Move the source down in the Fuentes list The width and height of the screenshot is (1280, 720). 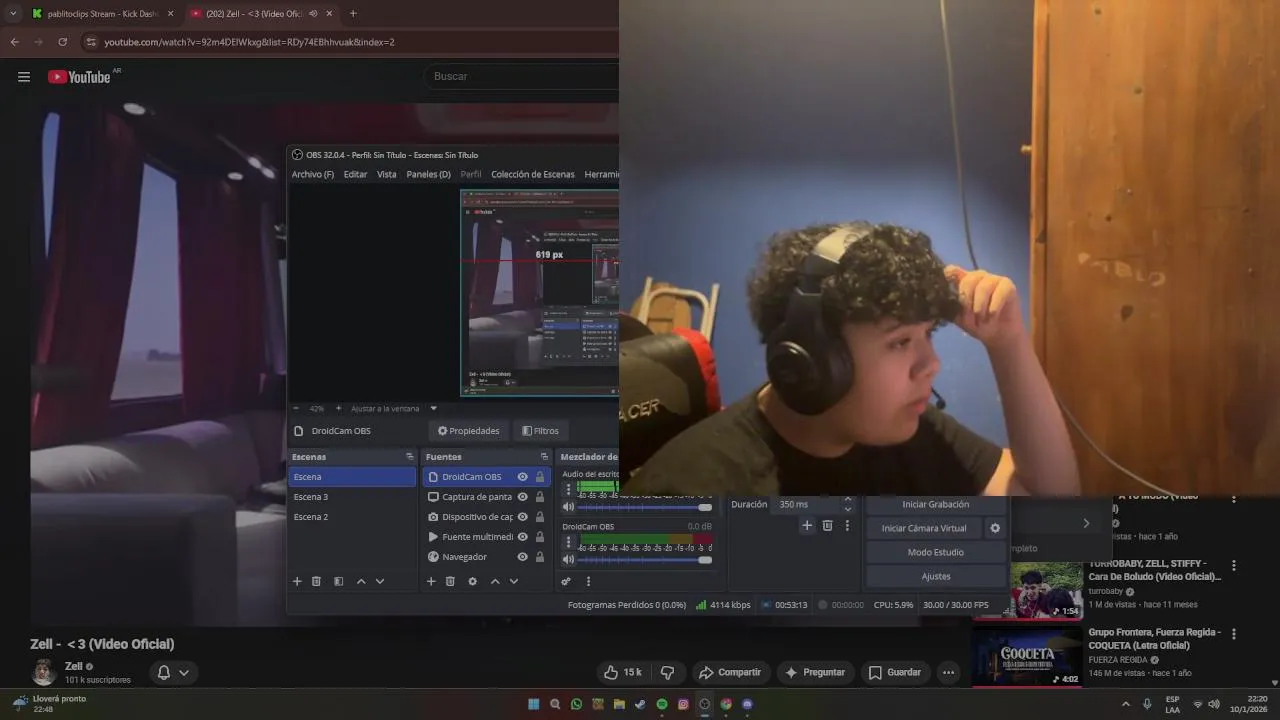[x=514, y=581]
